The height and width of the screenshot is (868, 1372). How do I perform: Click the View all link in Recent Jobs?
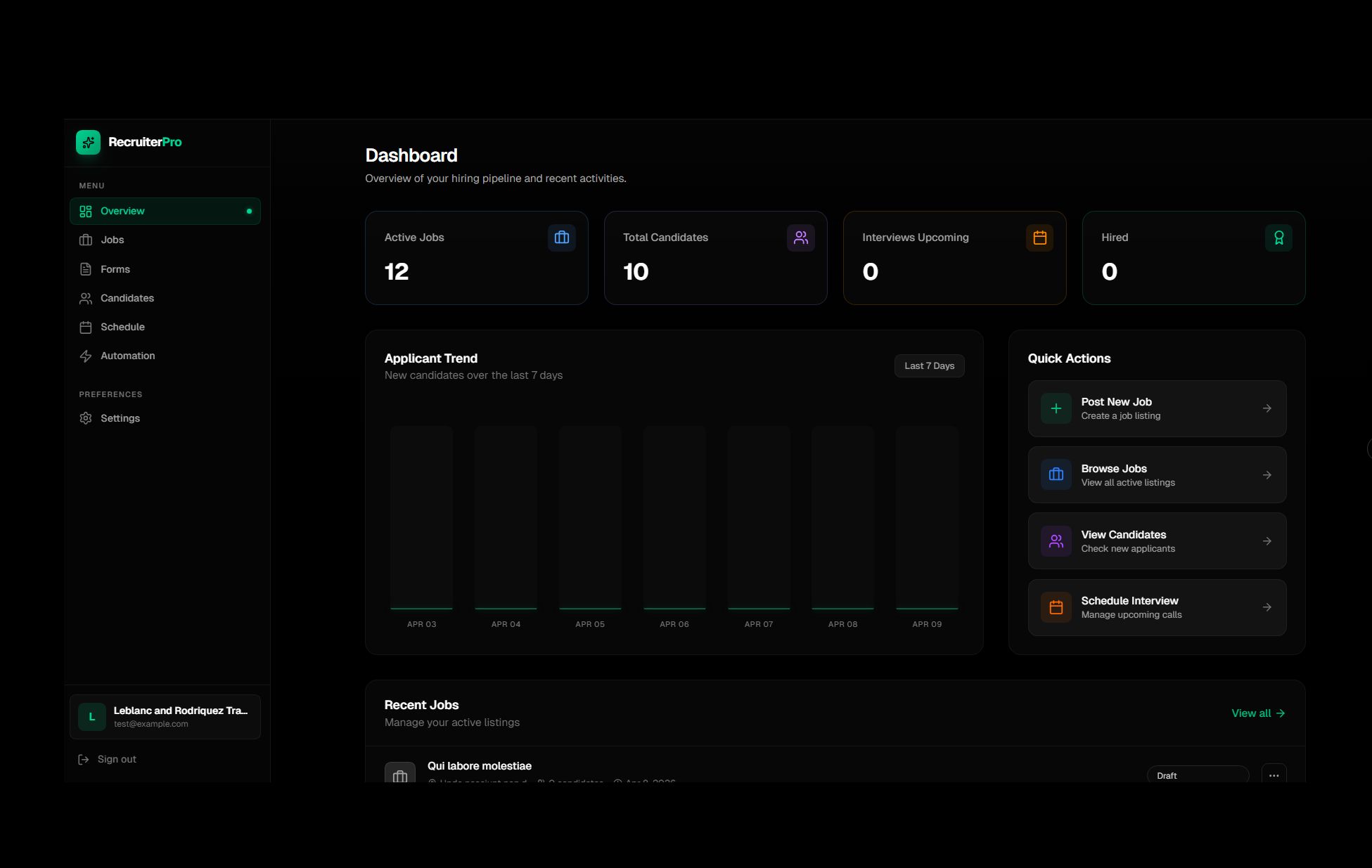tap(1257, 713)
